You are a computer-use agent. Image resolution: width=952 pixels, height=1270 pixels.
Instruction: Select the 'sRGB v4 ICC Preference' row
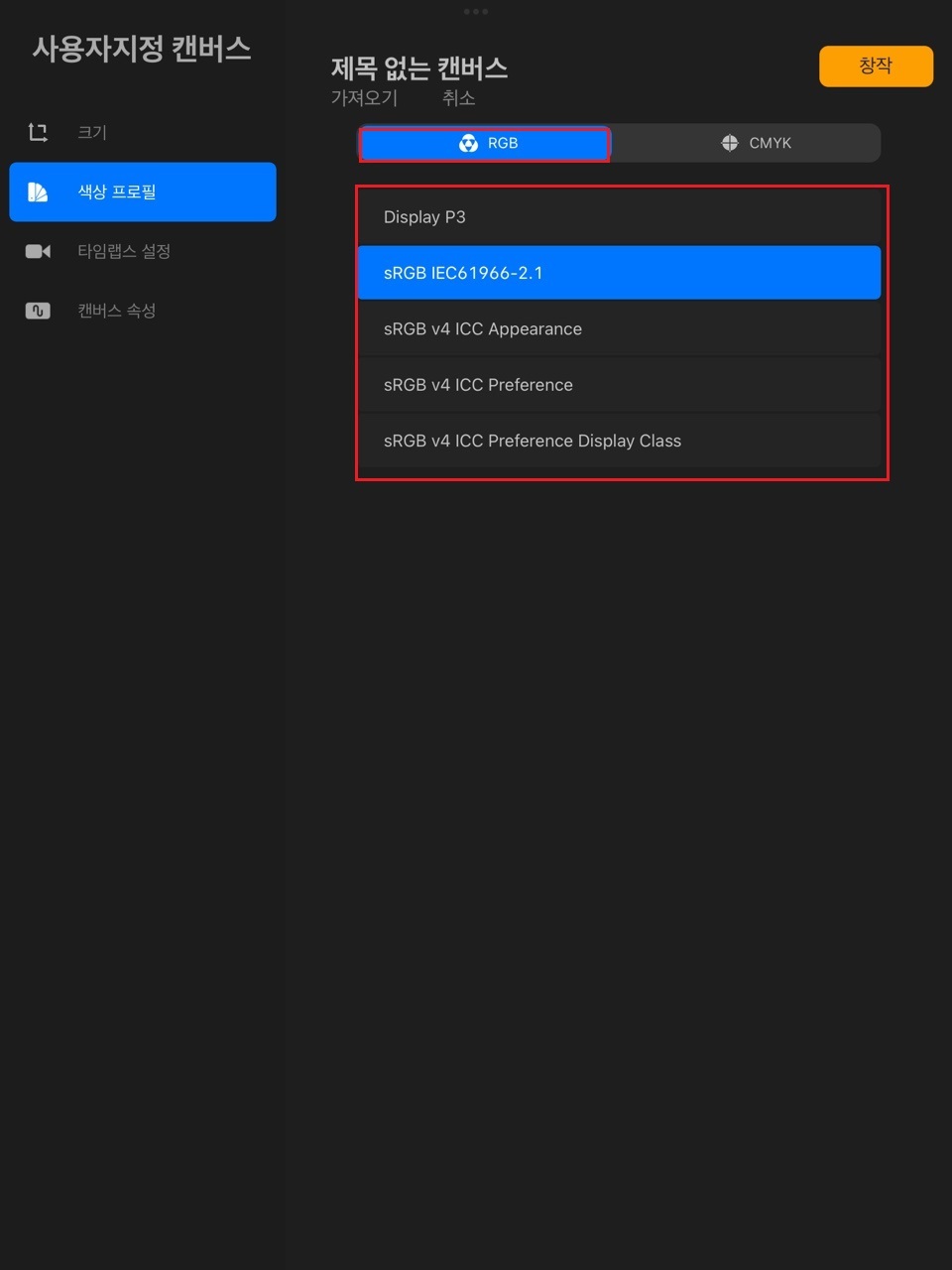click(619, 385)
